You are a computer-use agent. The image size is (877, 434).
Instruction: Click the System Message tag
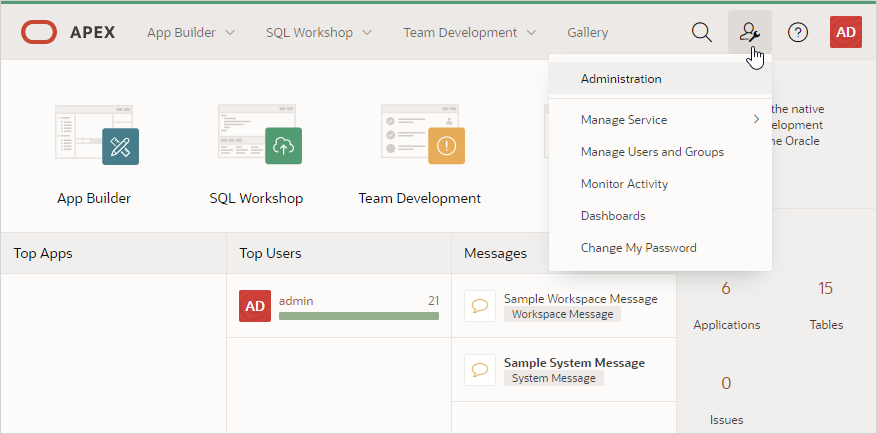(554, 378)
